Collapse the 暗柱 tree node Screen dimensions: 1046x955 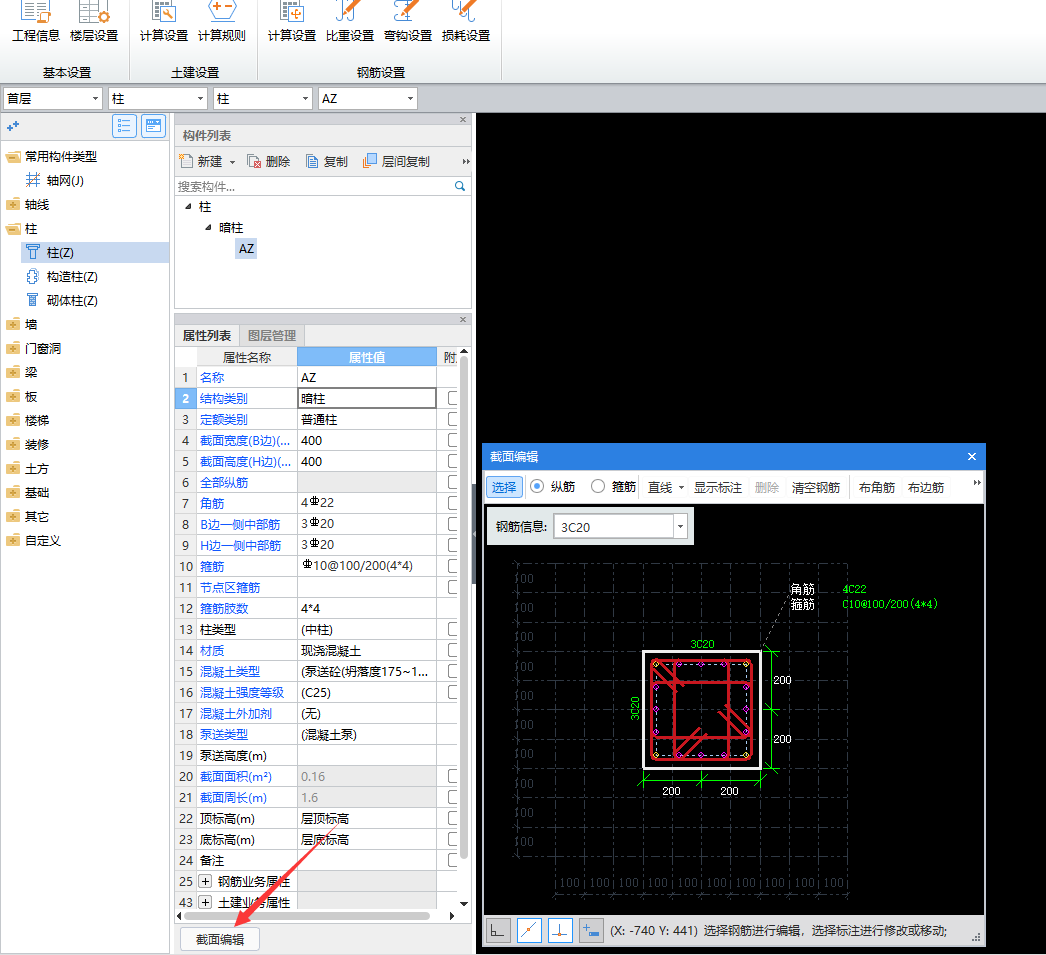[x=208, y=227]
